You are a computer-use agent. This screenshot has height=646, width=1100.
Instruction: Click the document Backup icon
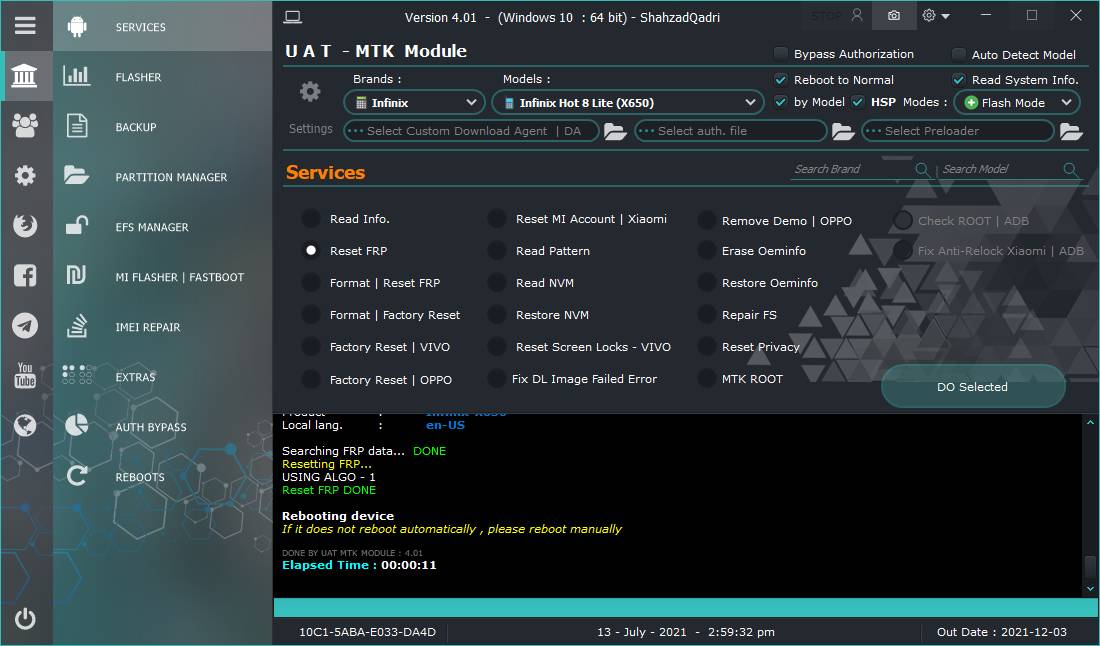(x=76, y=126)
